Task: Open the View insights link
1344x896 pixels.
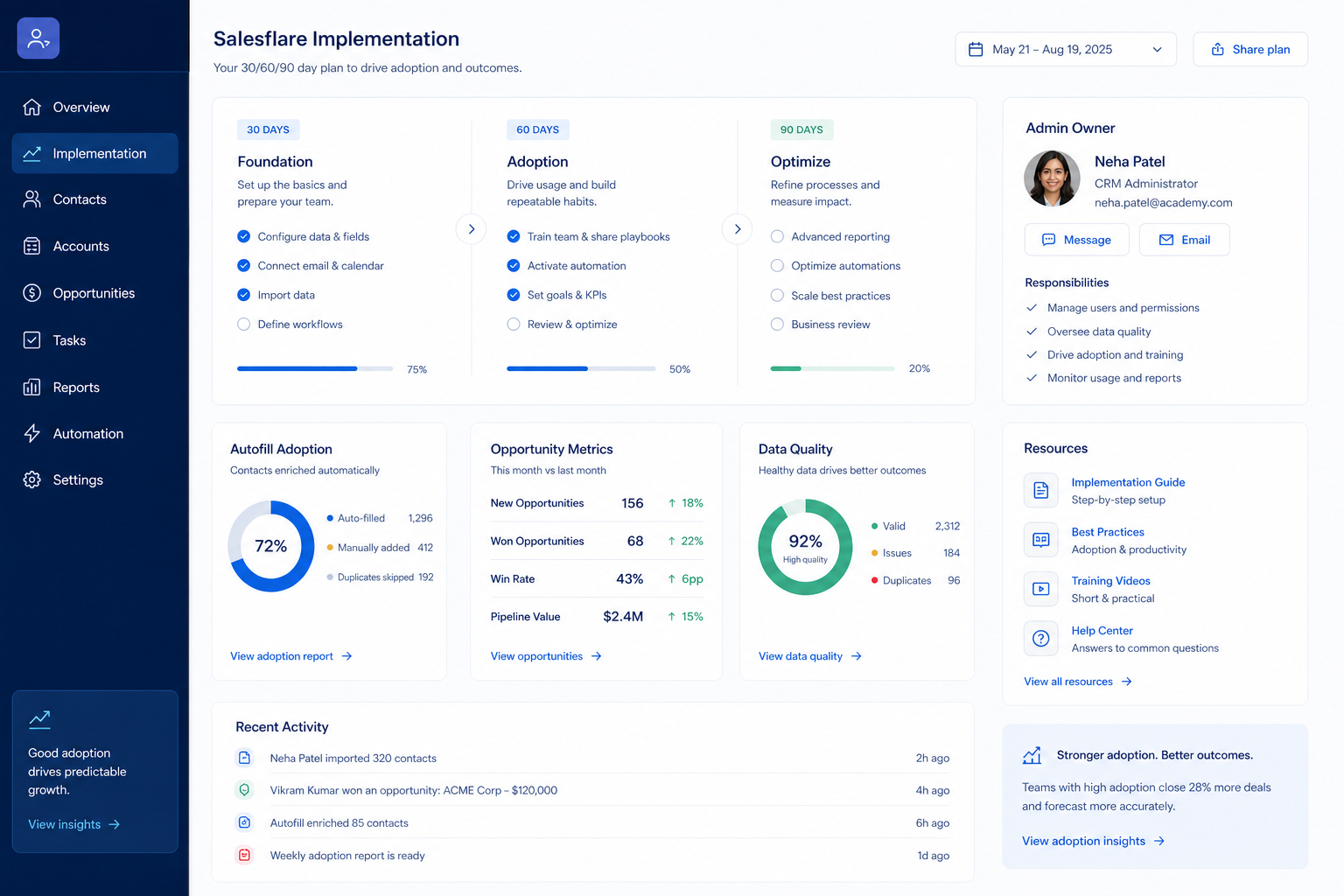Action: pos(73,824)
